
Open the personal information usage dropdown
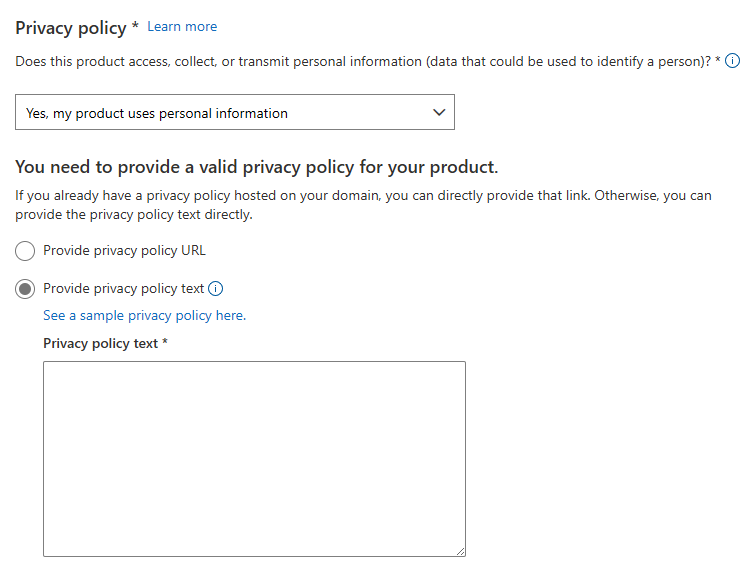(x=235, y=112)
